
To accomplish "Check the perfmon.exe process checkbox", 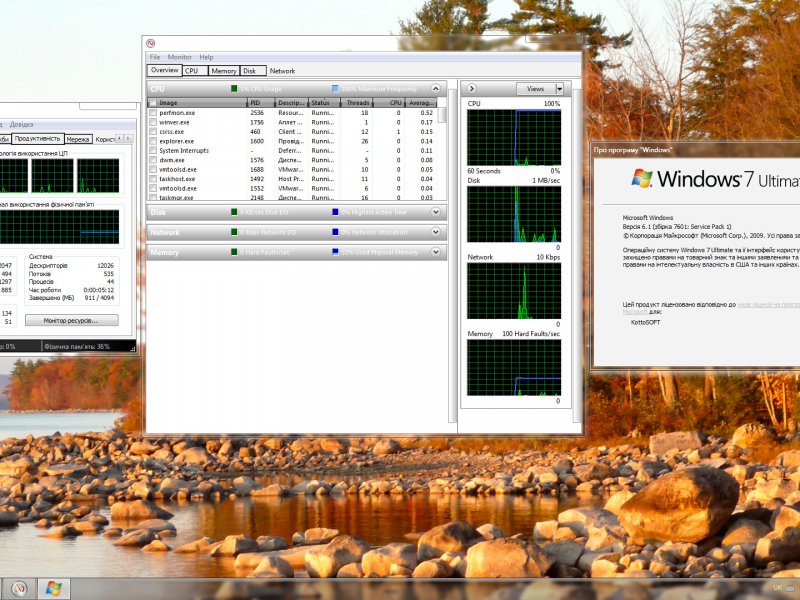I will pos(153,113).
